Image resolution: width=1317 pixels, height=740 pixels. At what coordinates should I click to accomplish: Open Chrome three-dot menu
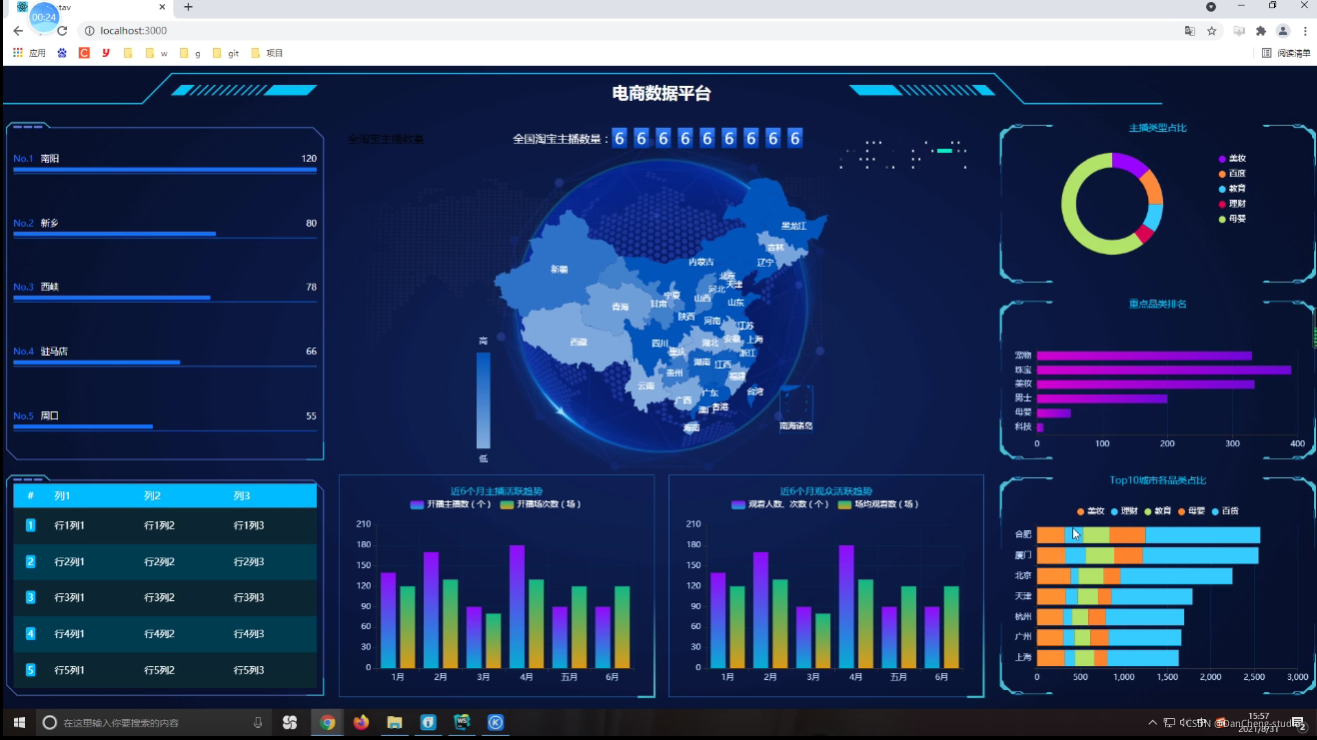(1305, 31)
